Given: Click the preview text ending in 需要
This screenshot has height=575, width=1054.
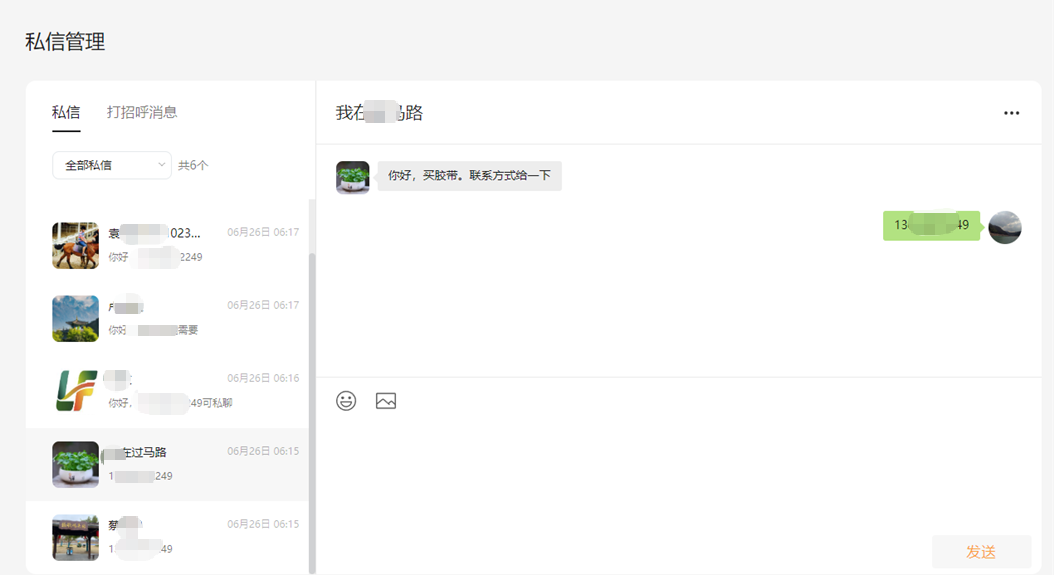Looking at the screenshot, I should tap(153, 330).
